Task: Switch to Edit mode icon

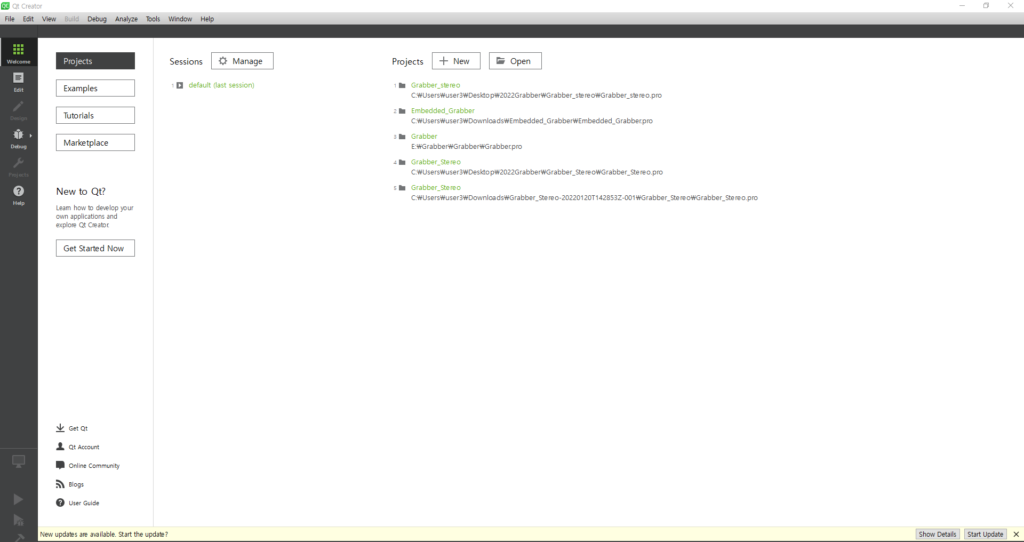Action: [18, 82]
